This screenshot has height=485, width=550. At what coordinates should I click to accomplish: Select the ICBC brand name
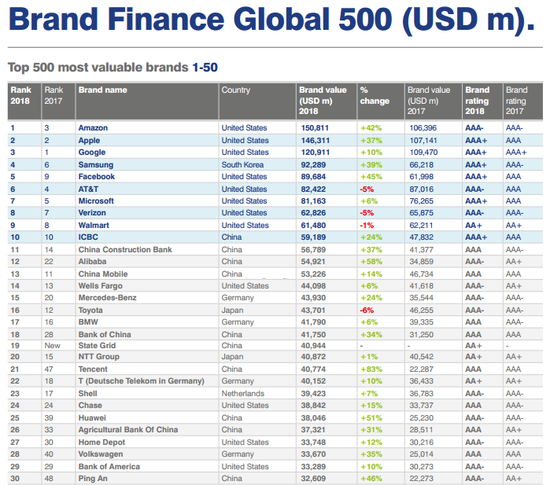pyautogui.click(x=88, y=237)
